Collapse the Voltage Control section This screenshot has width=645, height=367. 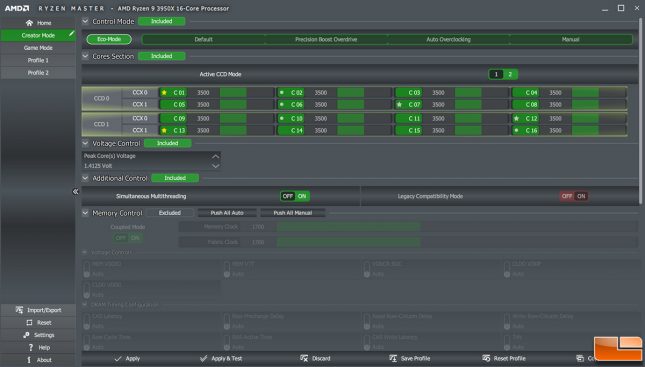pyautogui.click(x=85, y=143)
